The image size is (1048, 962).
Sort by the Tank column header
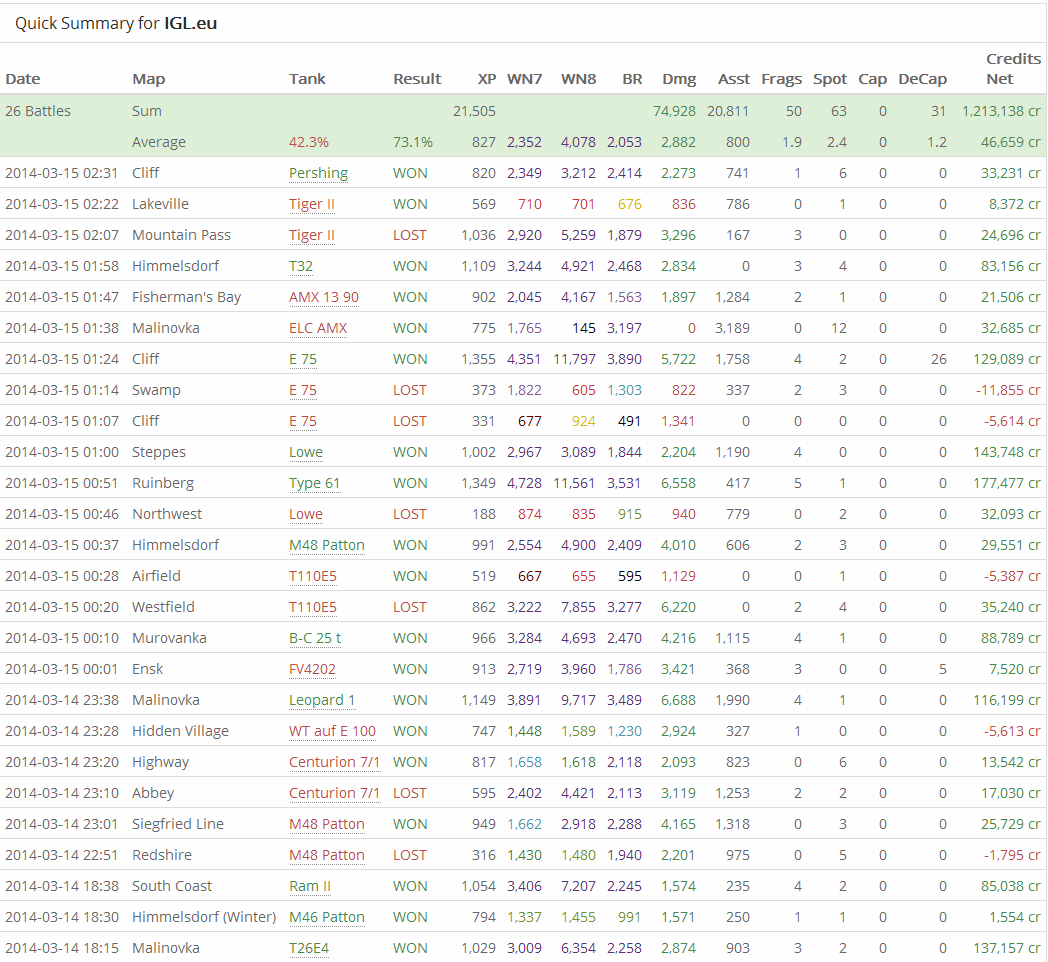(307, 79)
